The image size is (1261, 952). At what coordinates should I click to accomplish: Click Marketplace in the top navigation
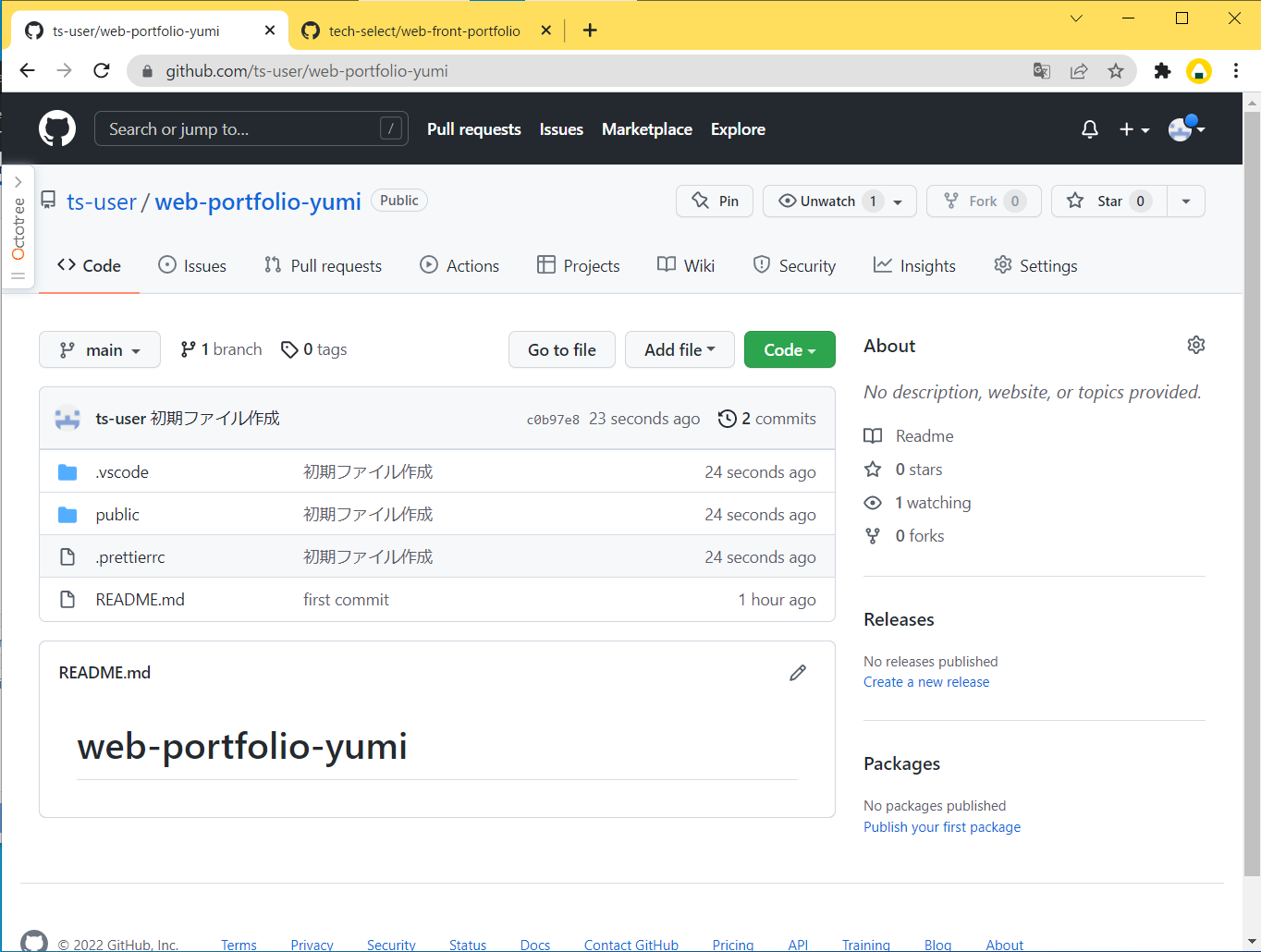(647, 129)
